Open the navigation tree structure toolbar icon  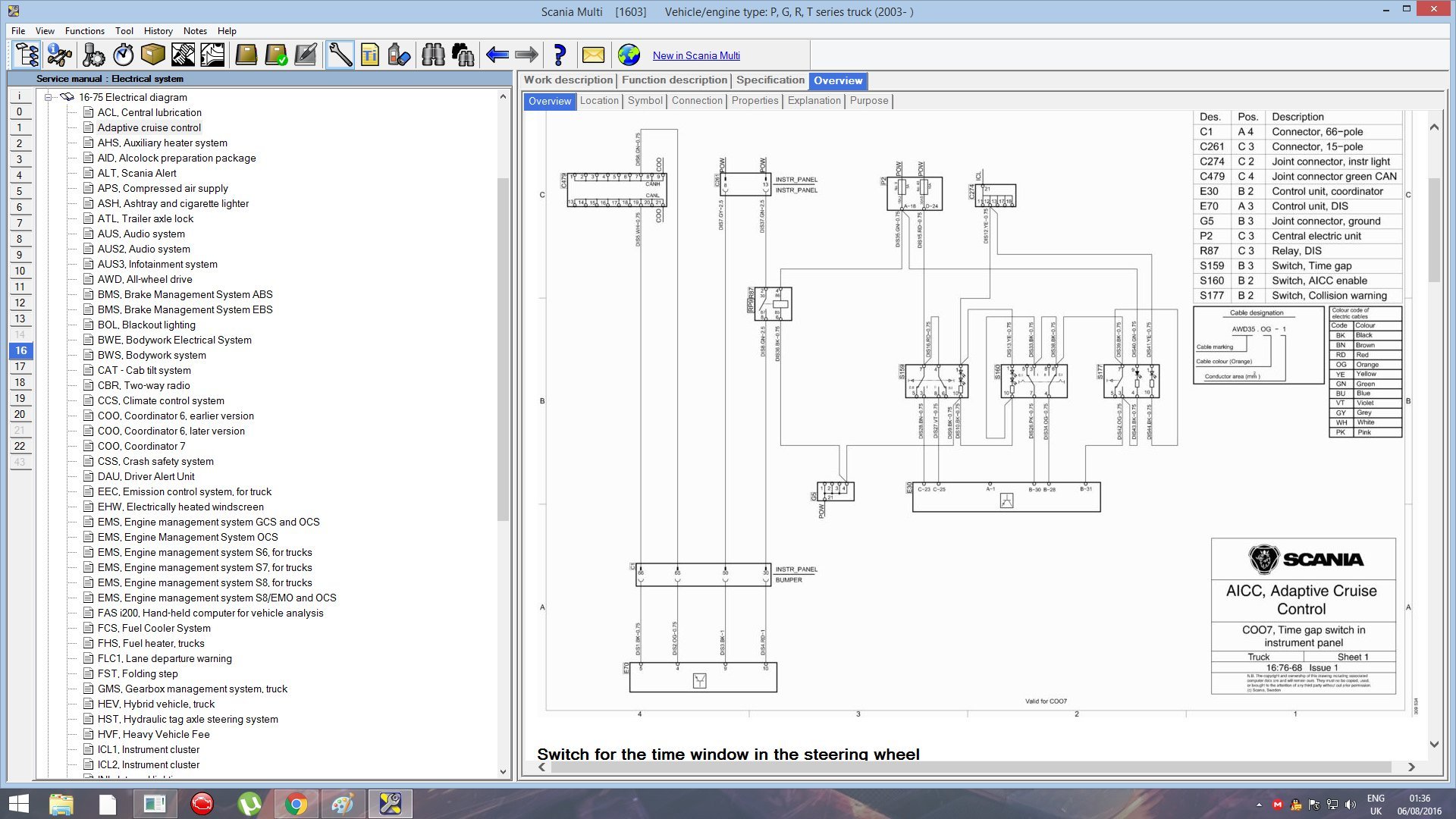tap(27, 55)
